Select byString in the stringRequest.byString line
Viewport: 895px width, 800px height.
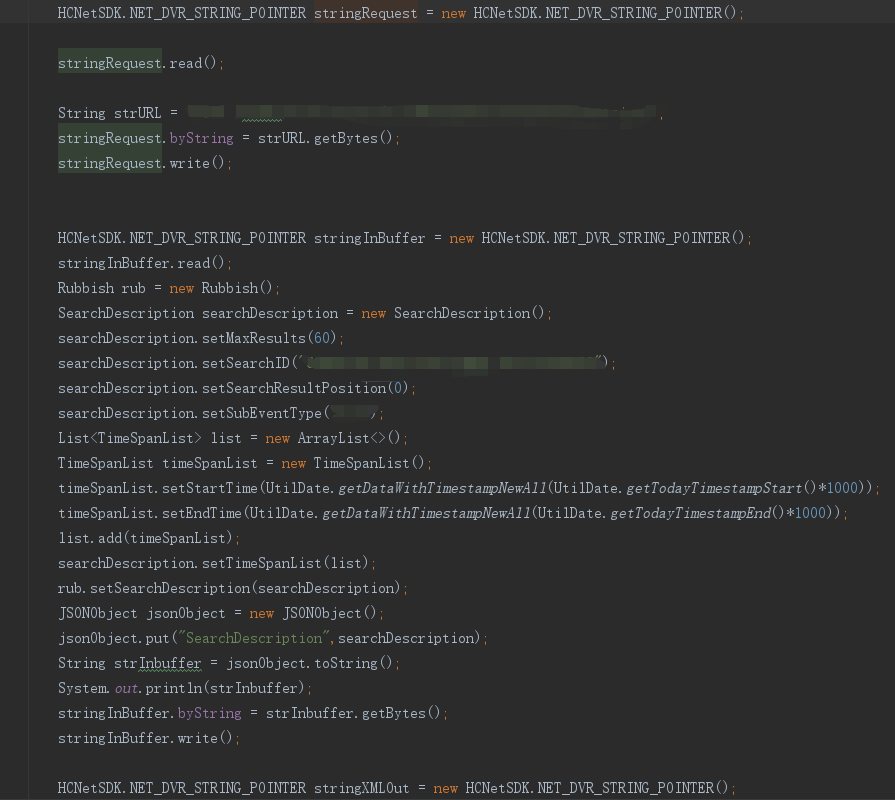click(201, 138)
